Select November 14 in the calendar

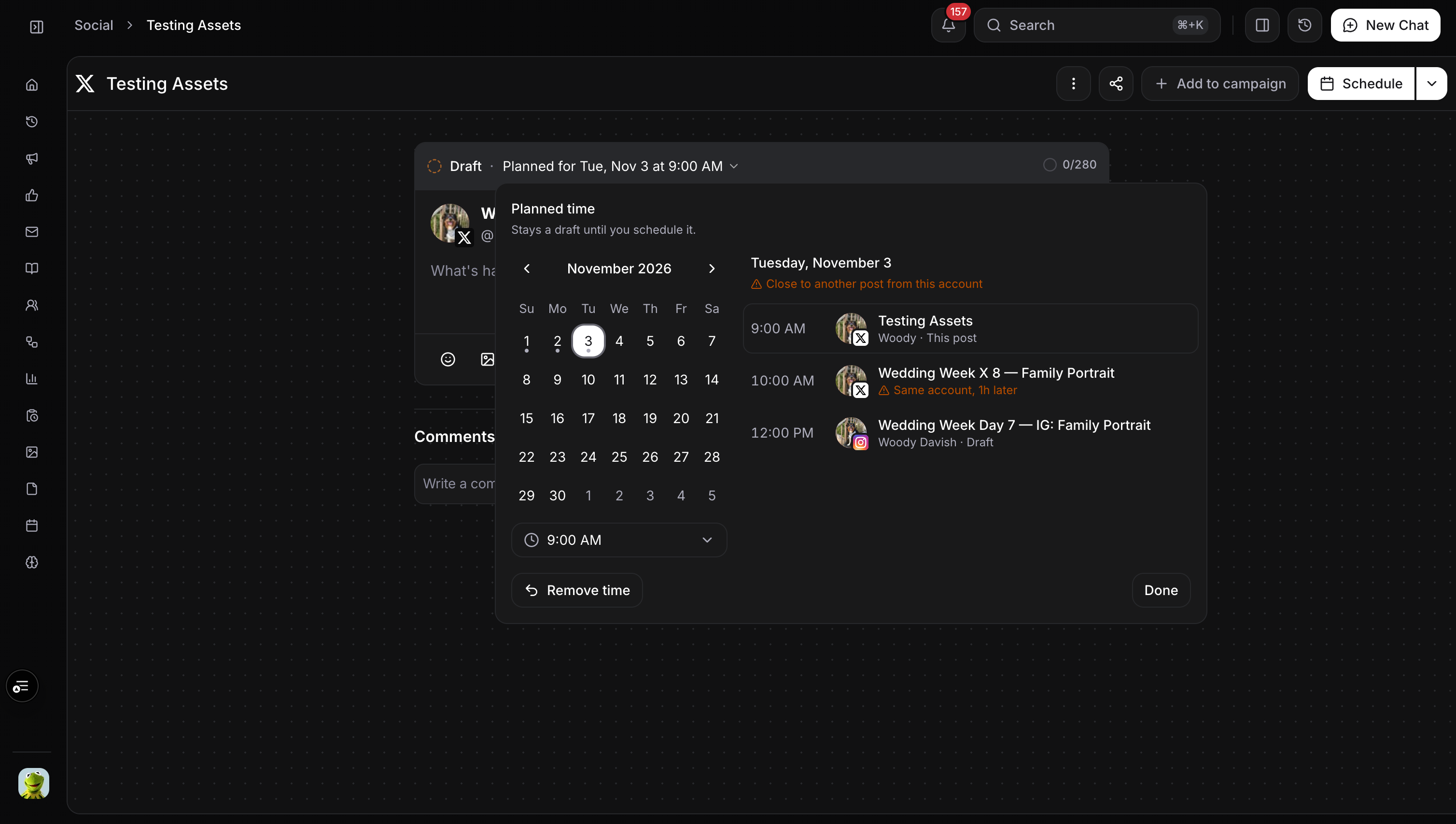tap(712, 380)
